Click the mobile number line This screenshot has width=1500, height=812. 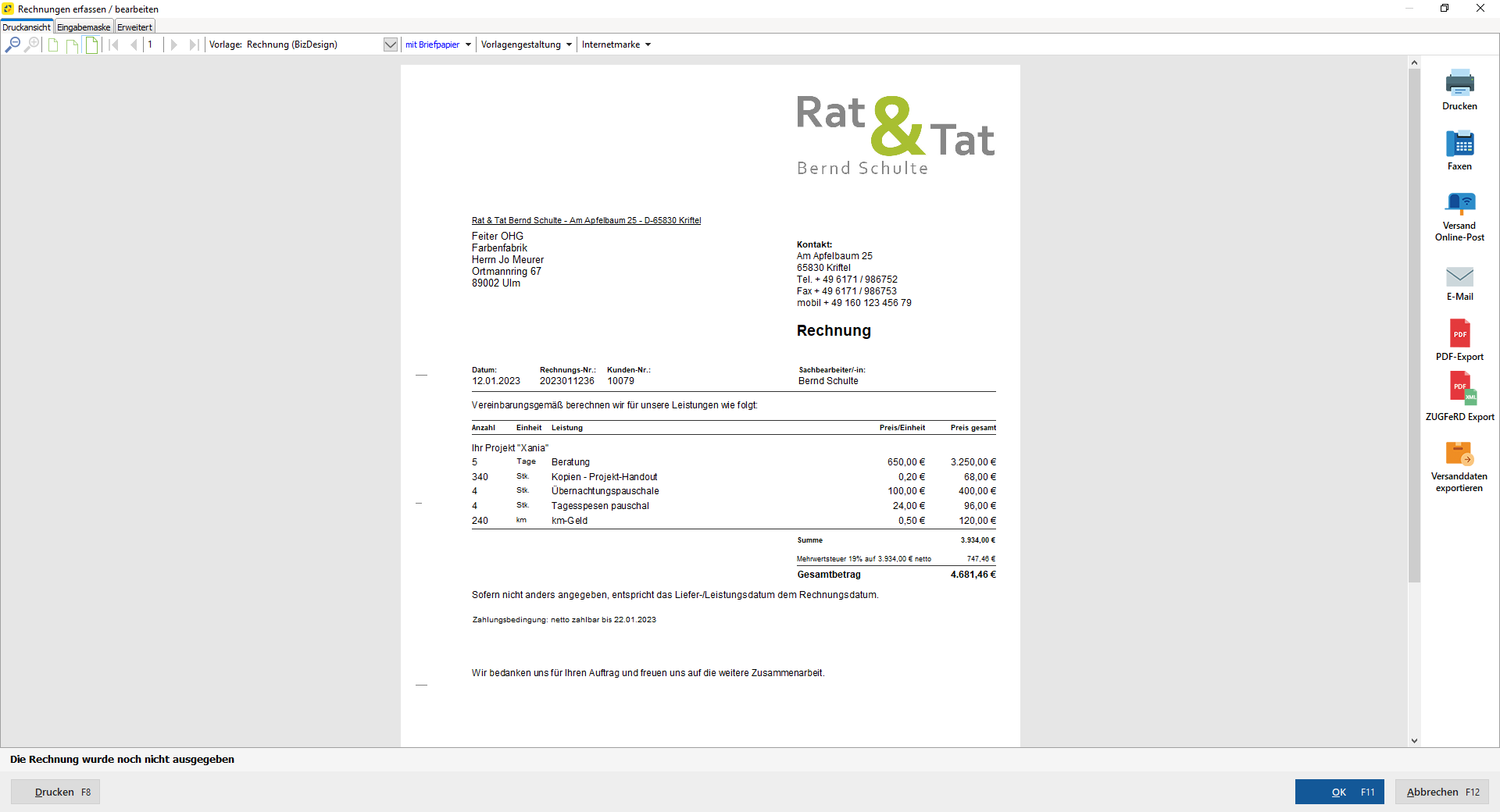[x=854, y=303]
